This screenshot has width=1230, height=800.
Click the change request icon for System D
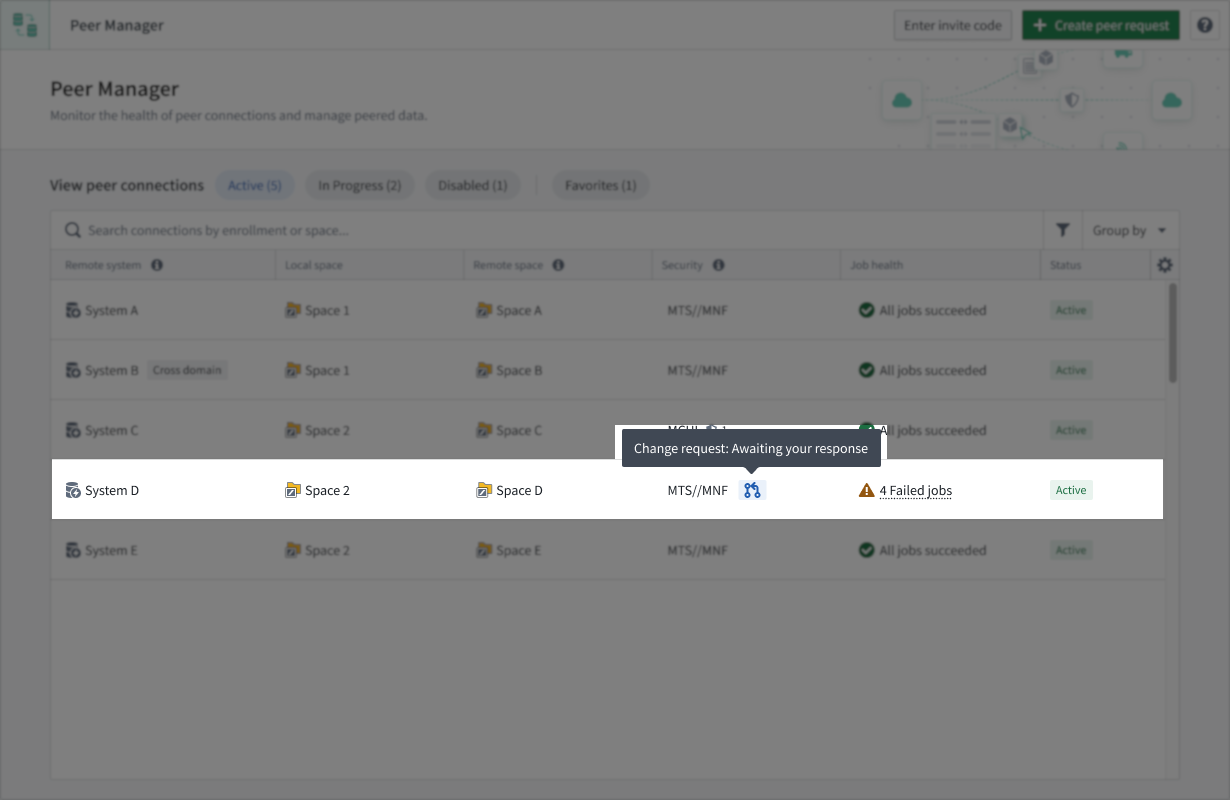752,490
